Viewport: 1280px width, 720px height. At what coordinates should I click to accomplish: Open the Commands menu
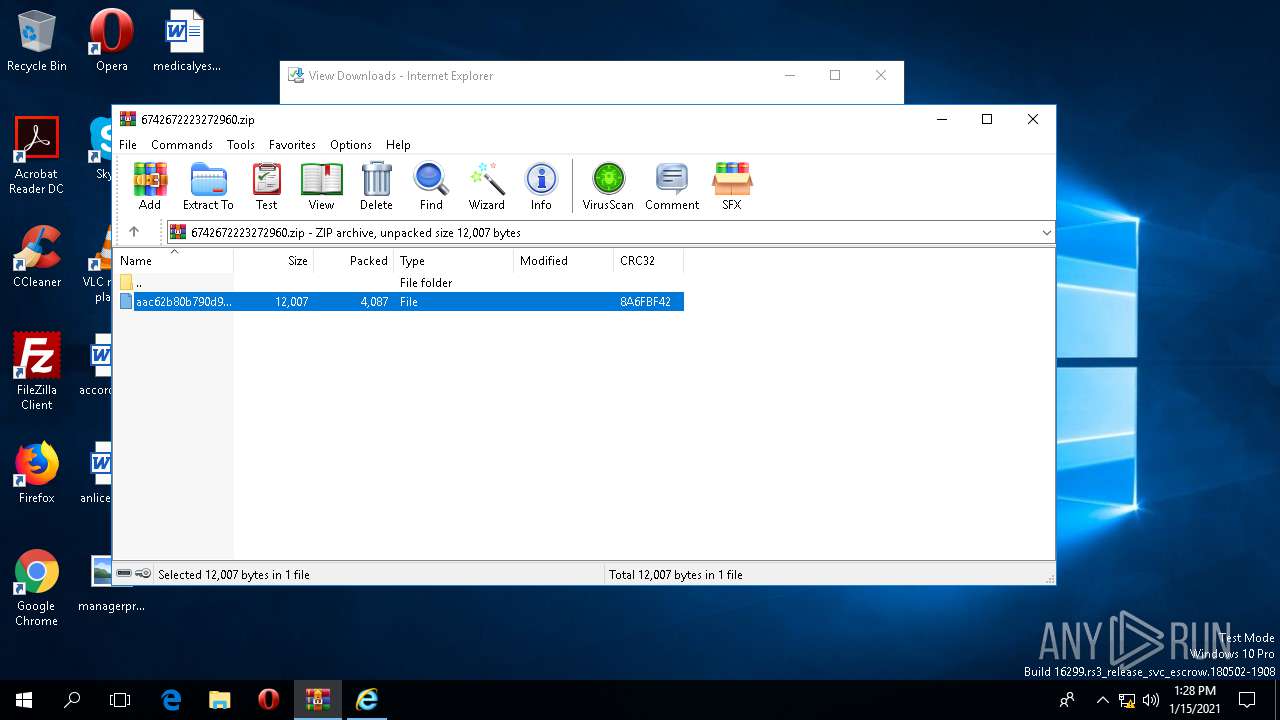click(182, 145)
